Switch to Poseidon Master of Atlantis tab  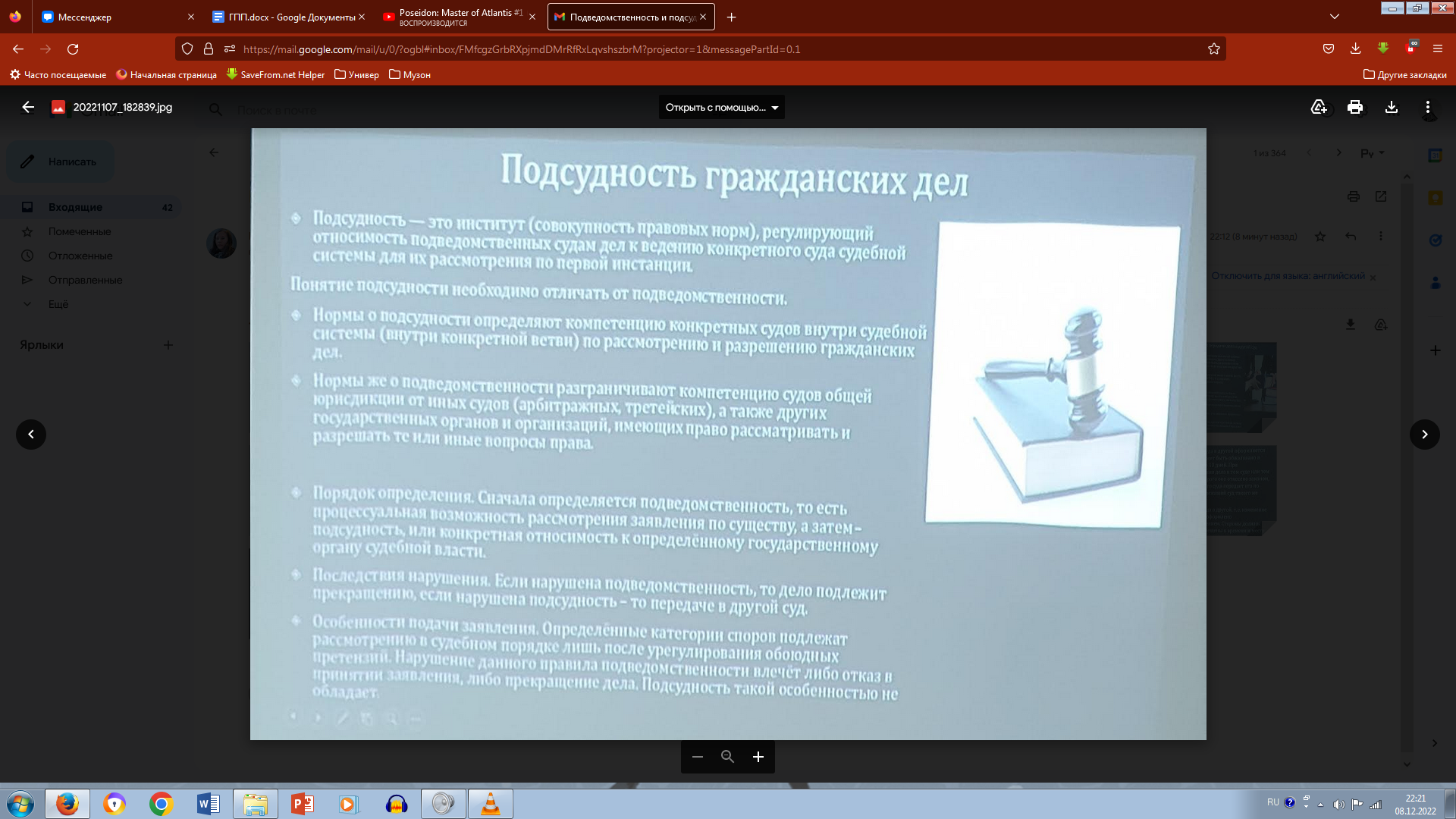click(459, 17)
